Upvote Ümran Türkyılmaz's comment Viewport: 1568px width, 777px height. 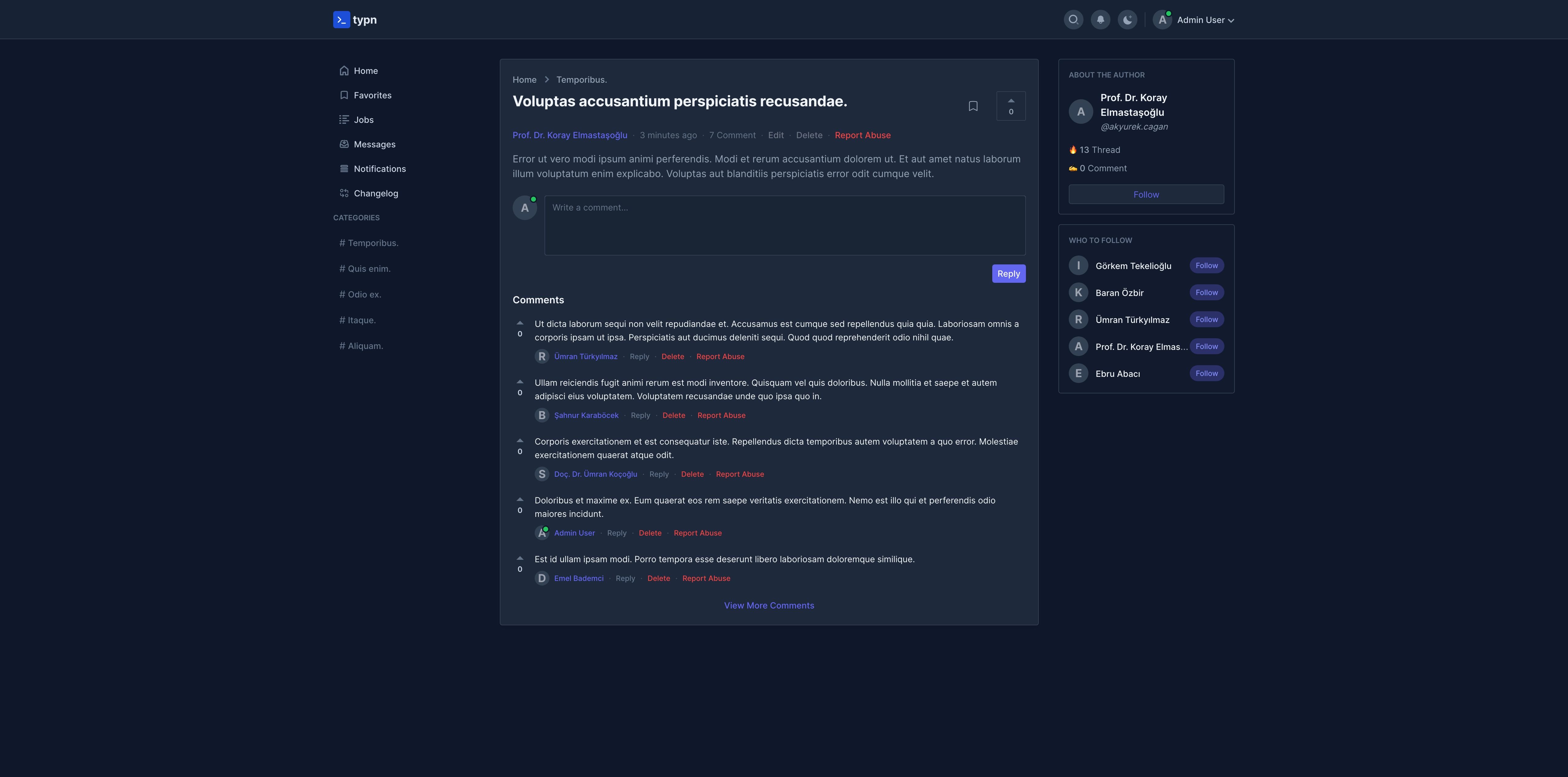[520, 323]
